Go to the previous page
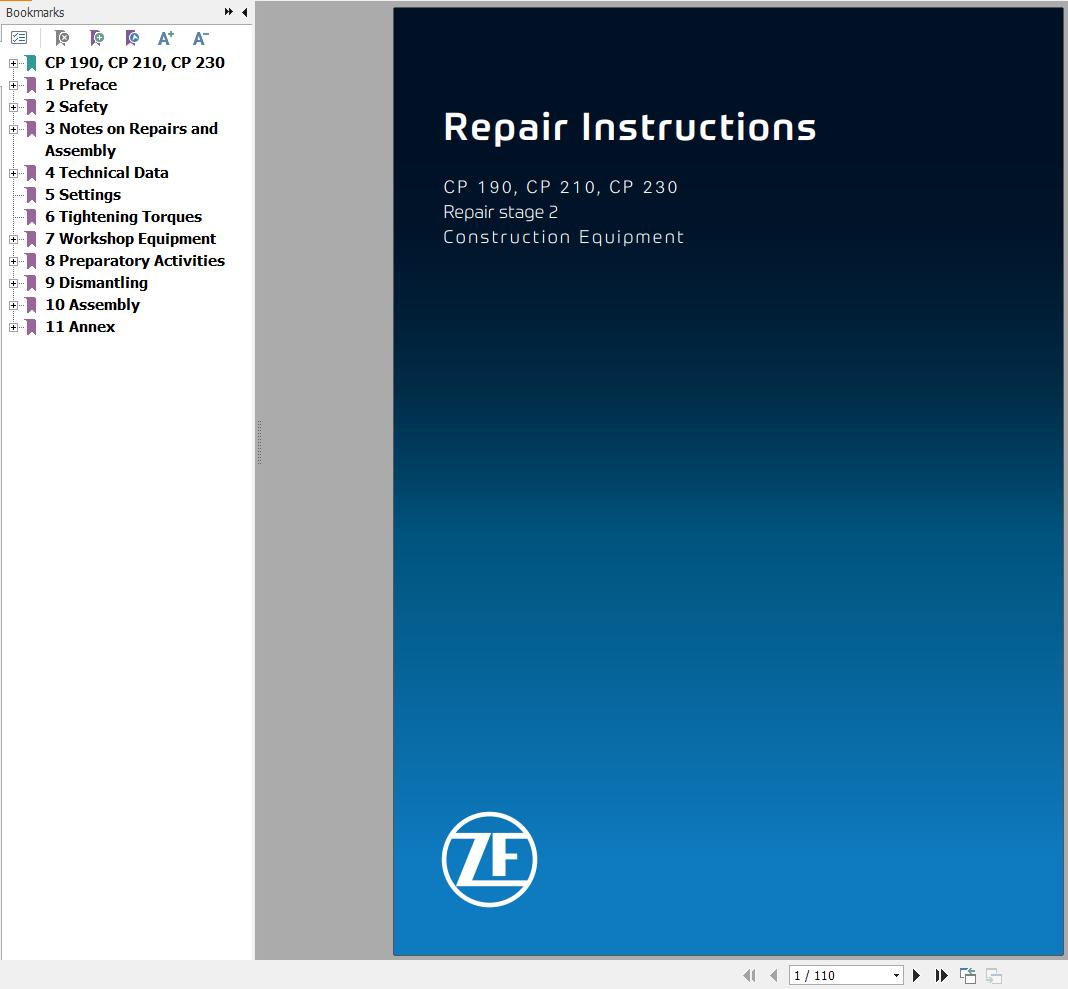The height and width of the screenshot is (989, 1068). coord(773,975)
